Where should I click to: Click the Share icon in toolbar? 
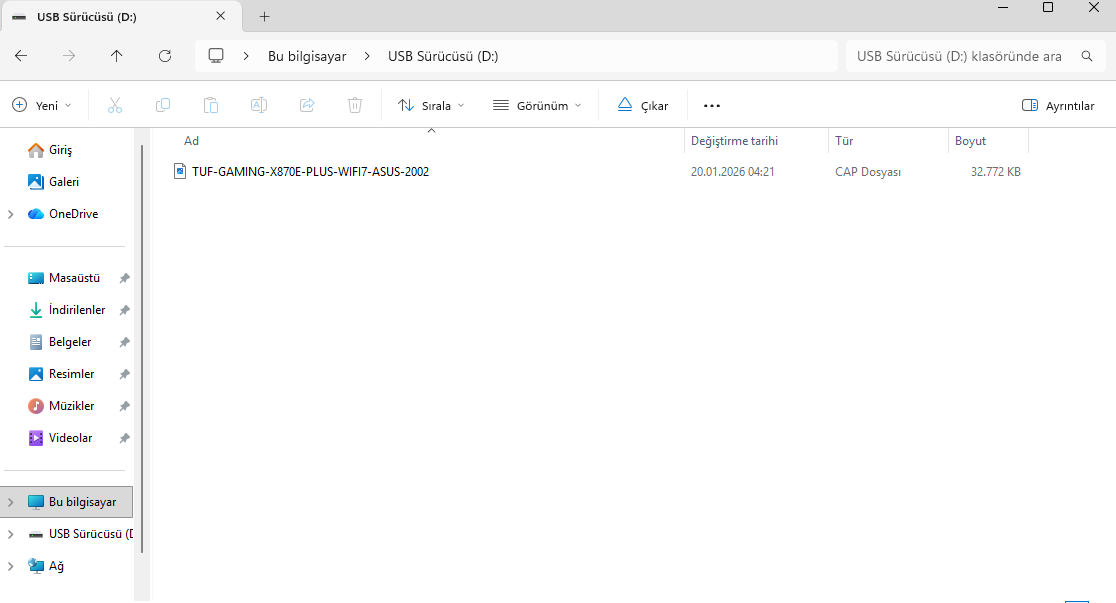tap(307, 105)
